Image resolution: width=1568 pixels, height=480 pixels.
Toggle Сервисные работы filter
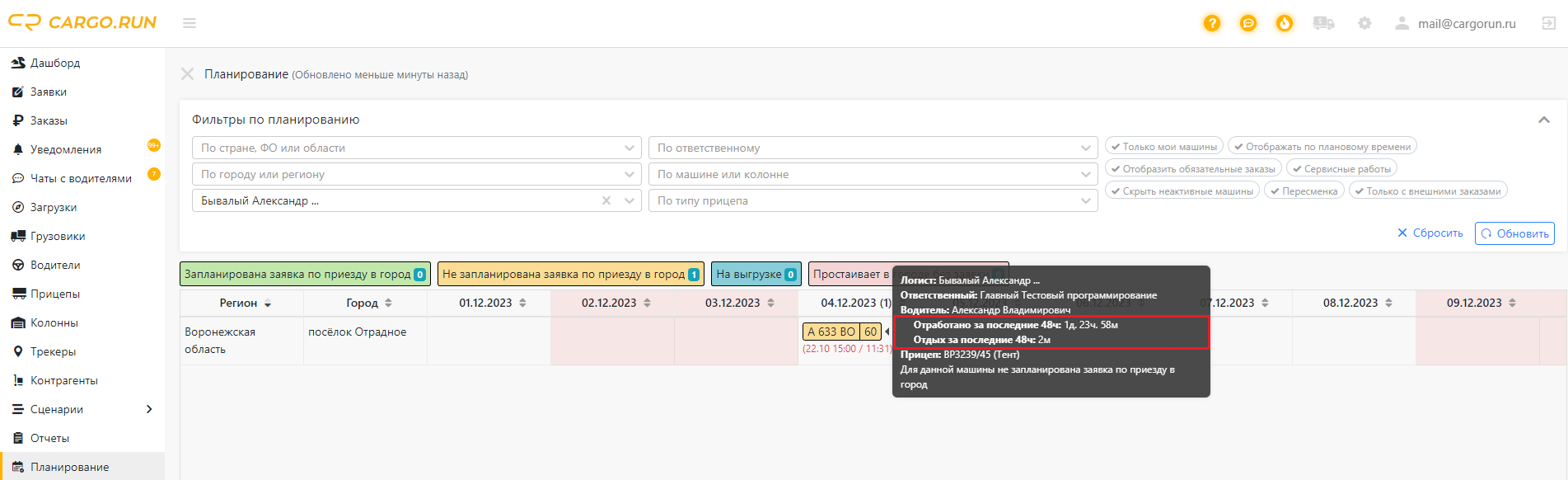1341,168
